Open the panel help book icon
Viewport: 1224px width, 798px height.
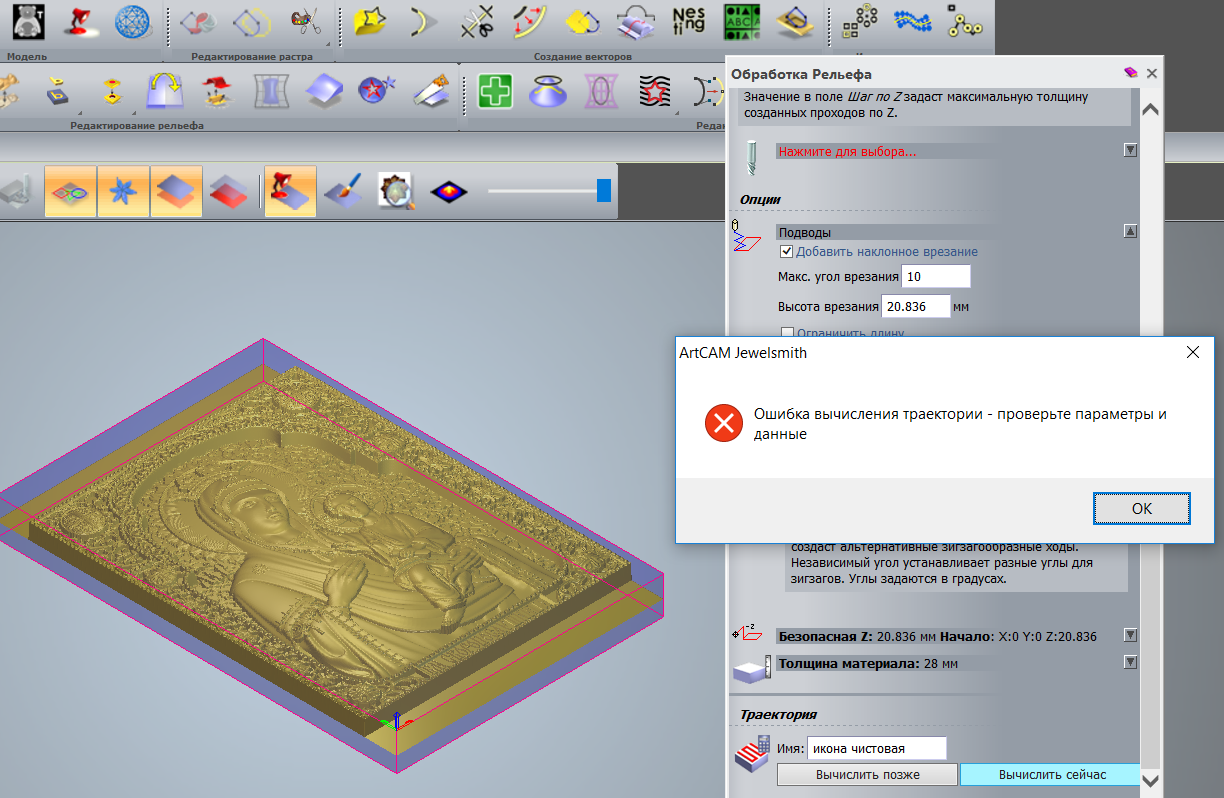tap(1131, 73)
